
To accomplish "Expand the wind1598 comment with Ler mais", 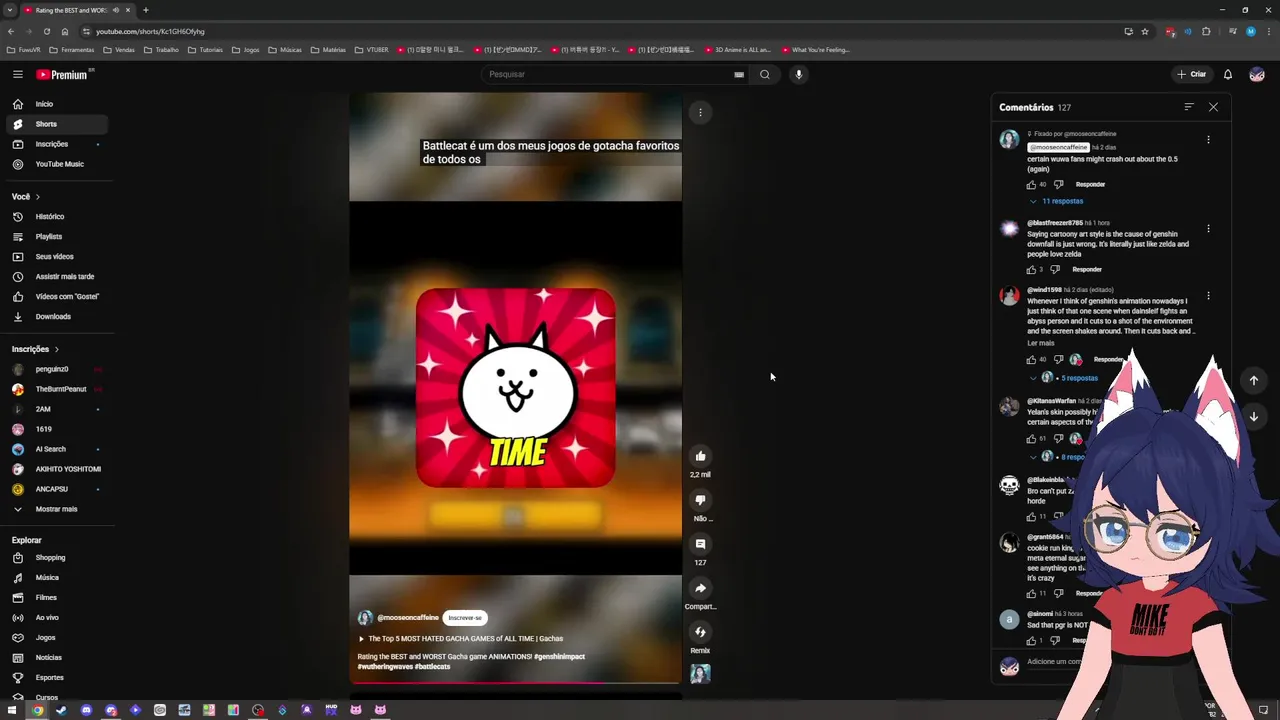I will click(1041, 343).
